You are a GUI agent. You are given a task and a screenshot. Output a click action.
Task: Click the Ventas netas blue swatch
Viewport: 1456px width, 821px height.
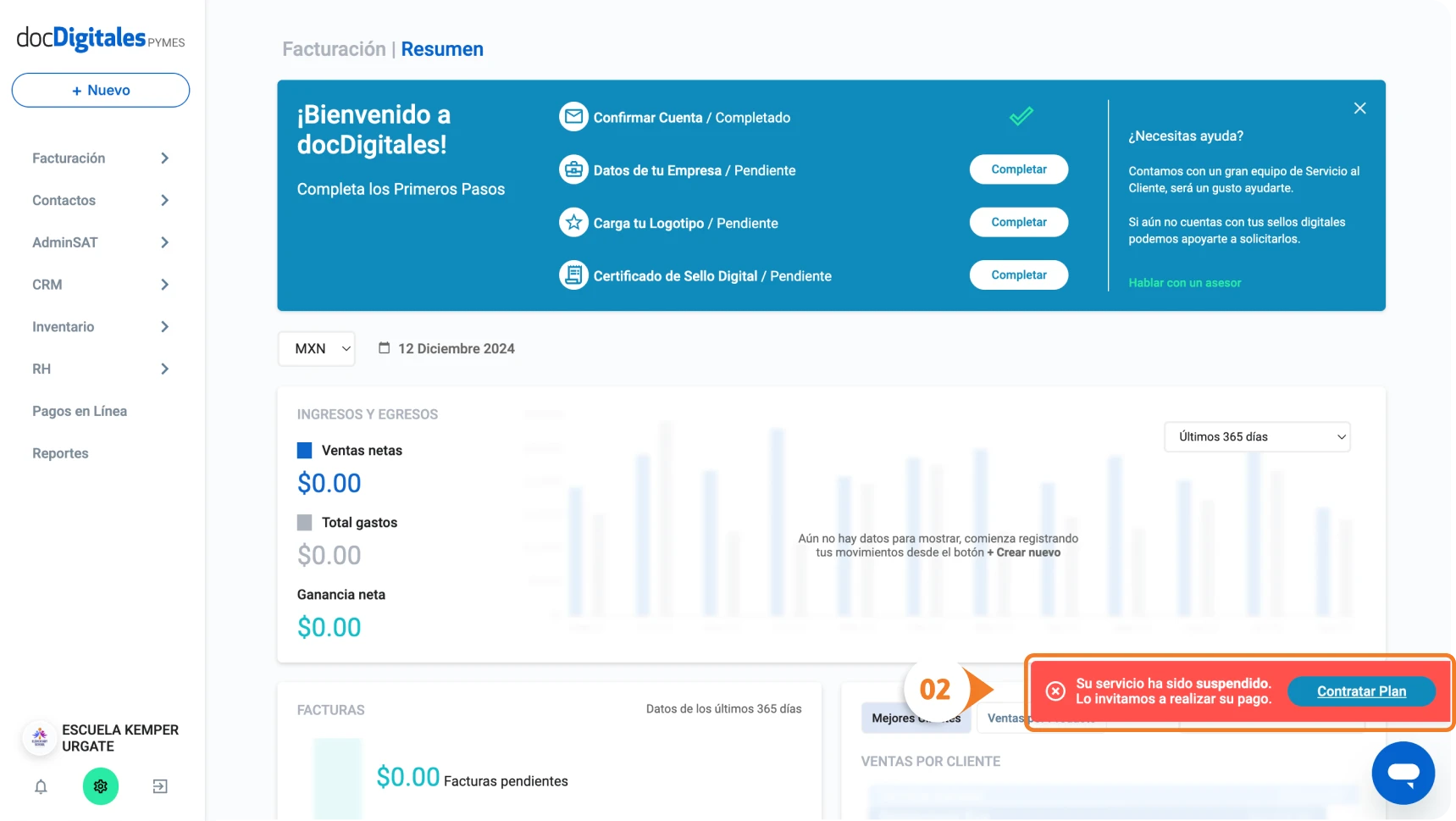tap(304, 451)
